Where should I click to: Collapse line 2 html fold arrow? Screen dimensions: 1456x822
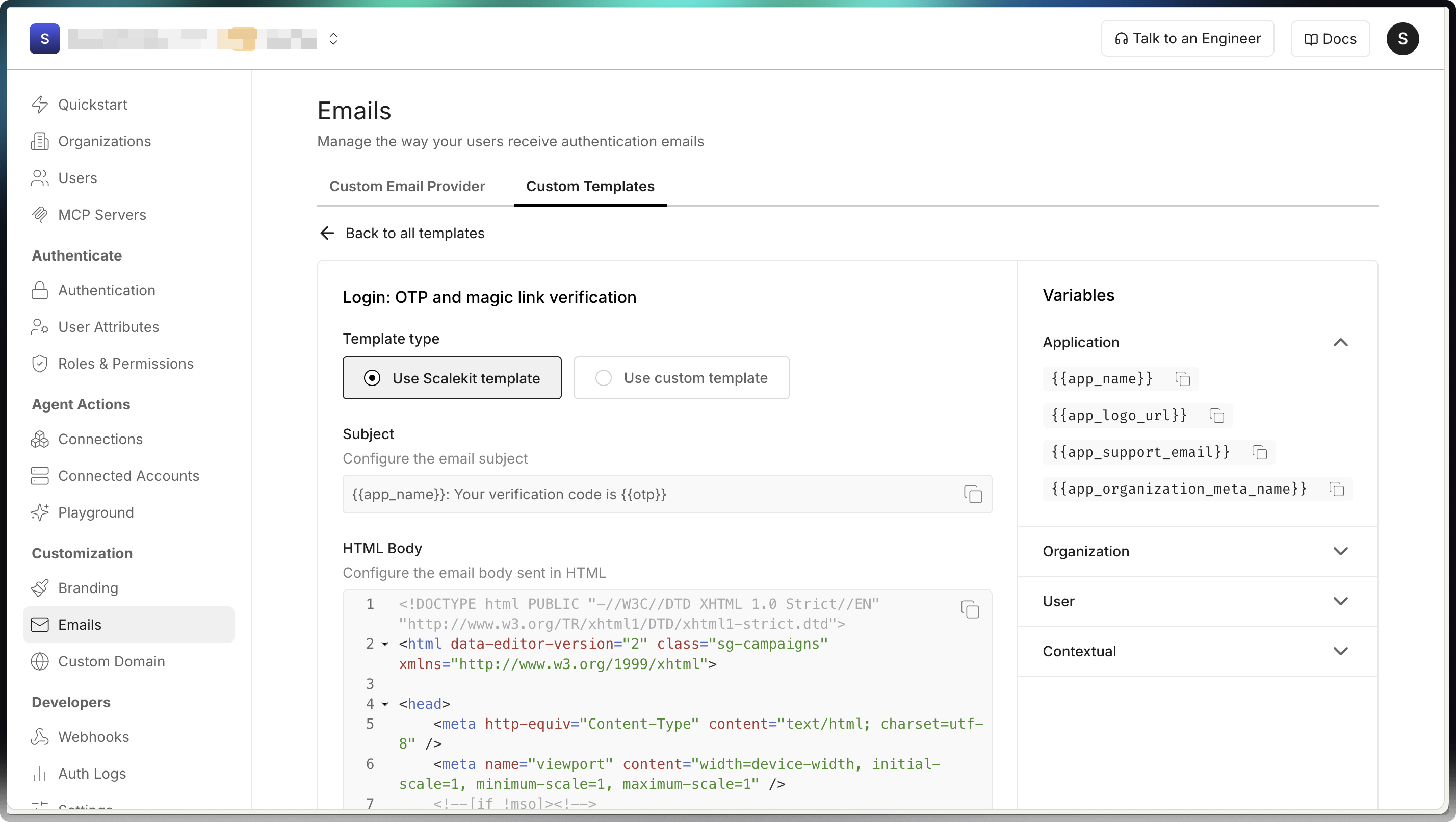385,644
